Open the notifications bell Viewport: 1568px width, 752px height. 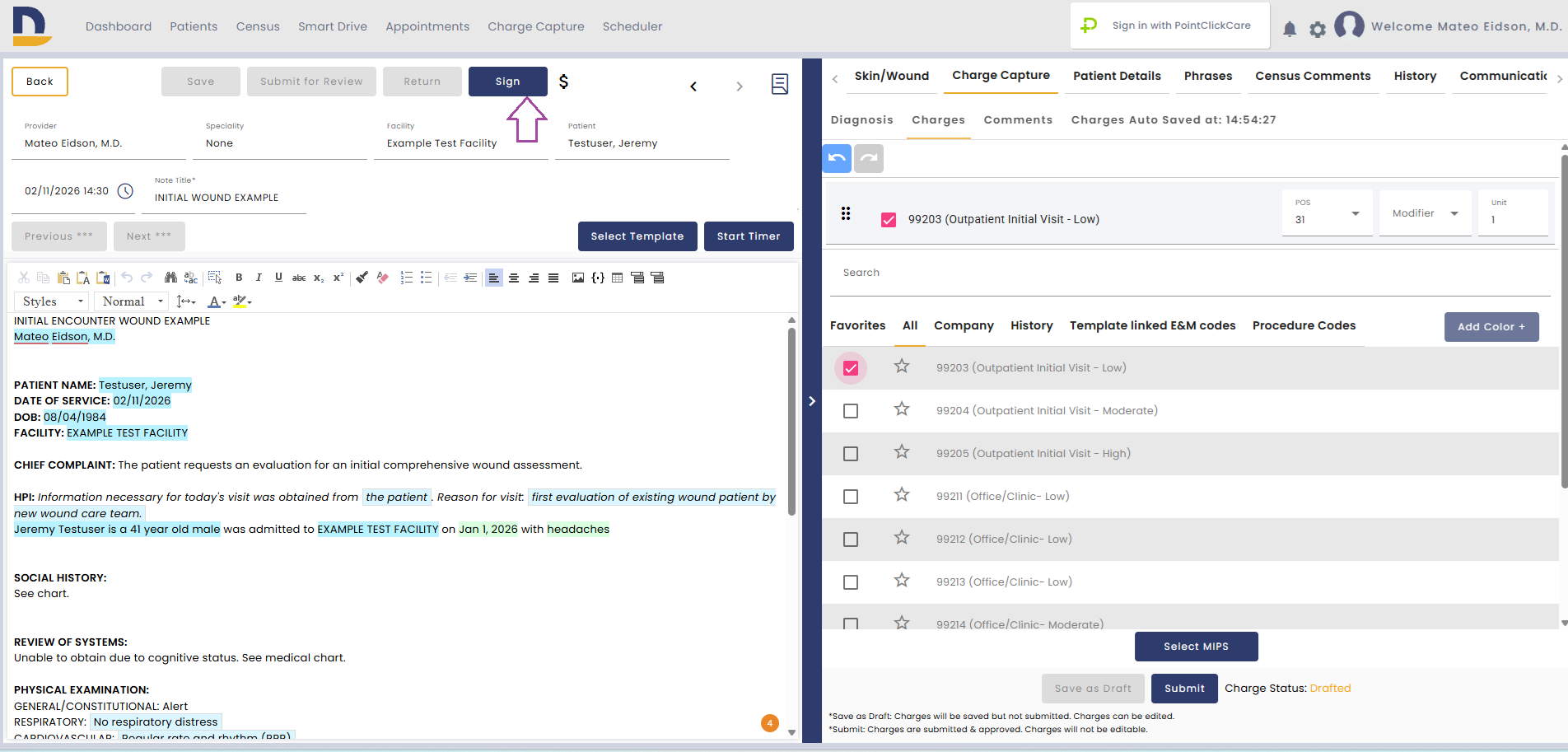coord(1290,29)
